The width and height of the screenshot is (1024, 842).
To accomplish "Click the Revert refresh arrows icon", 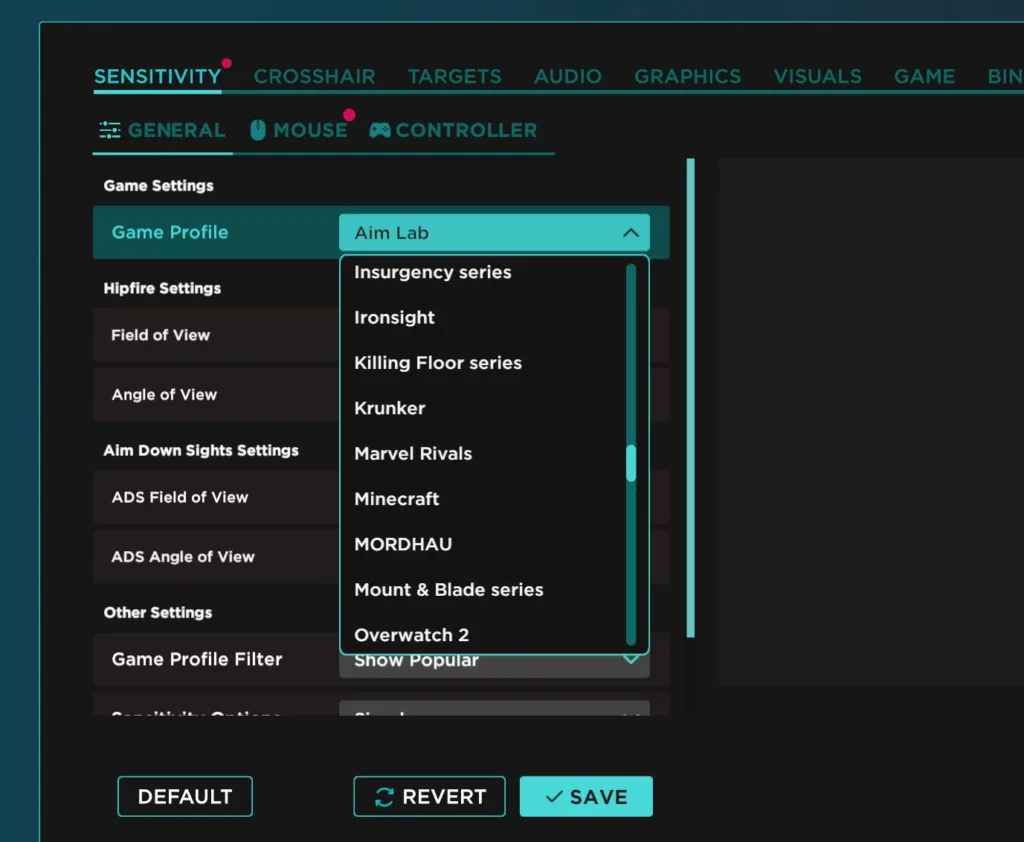I will point(384,797).
